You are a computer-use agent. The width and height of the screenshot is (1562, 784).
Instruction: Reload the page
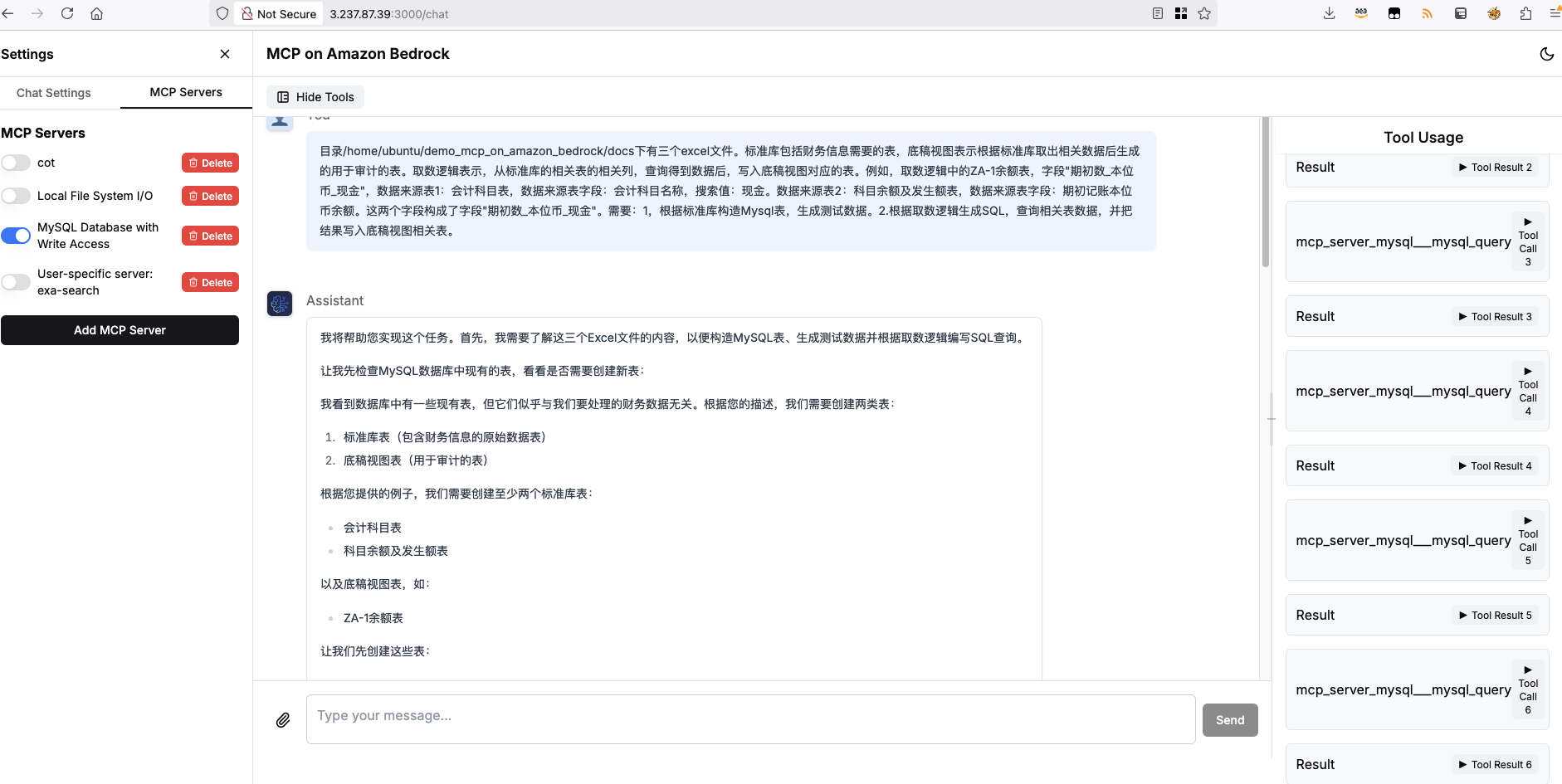click(67, 13)
